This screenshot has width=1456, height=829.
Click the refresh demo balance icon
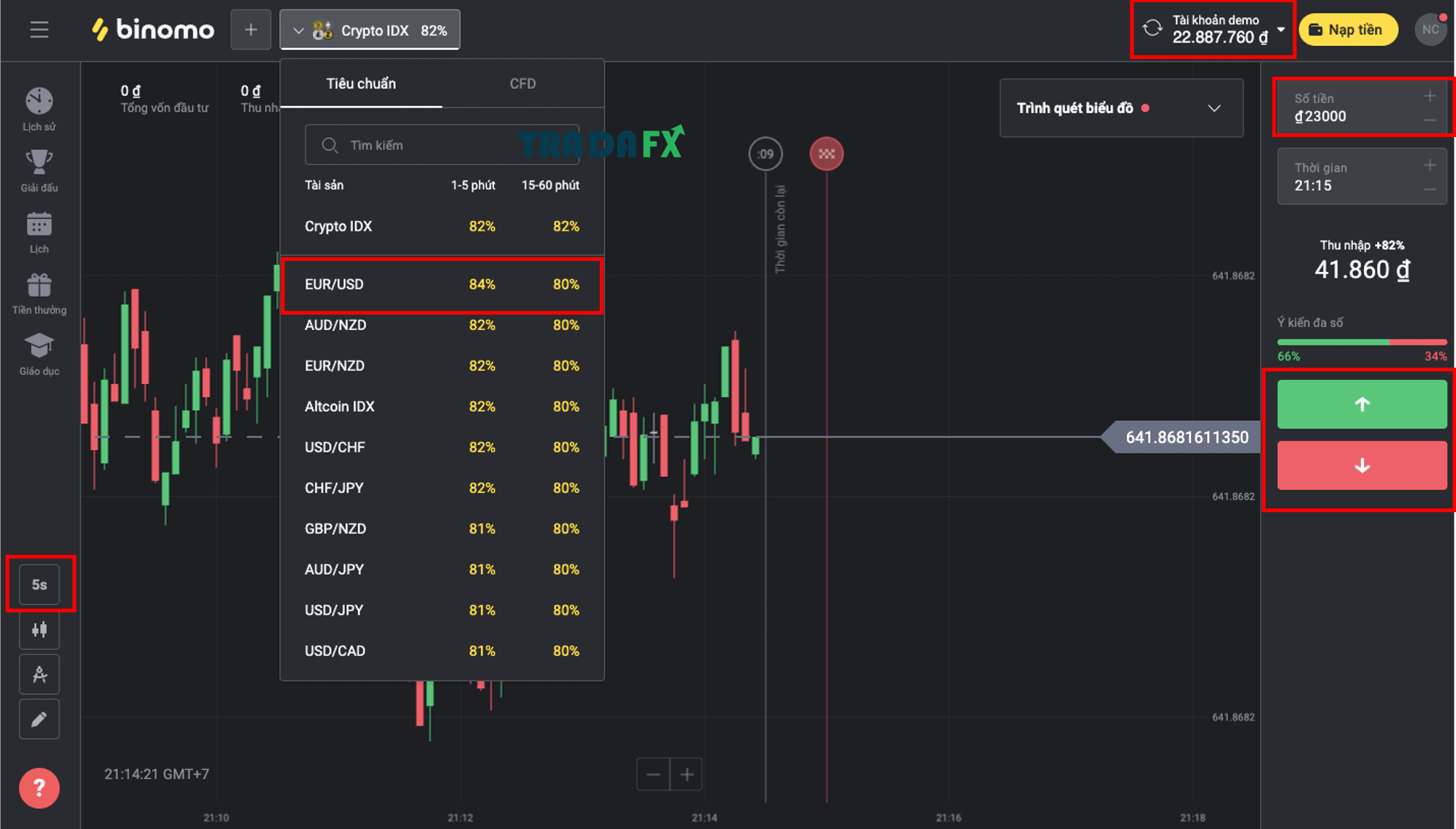[x=1152, y=29]
